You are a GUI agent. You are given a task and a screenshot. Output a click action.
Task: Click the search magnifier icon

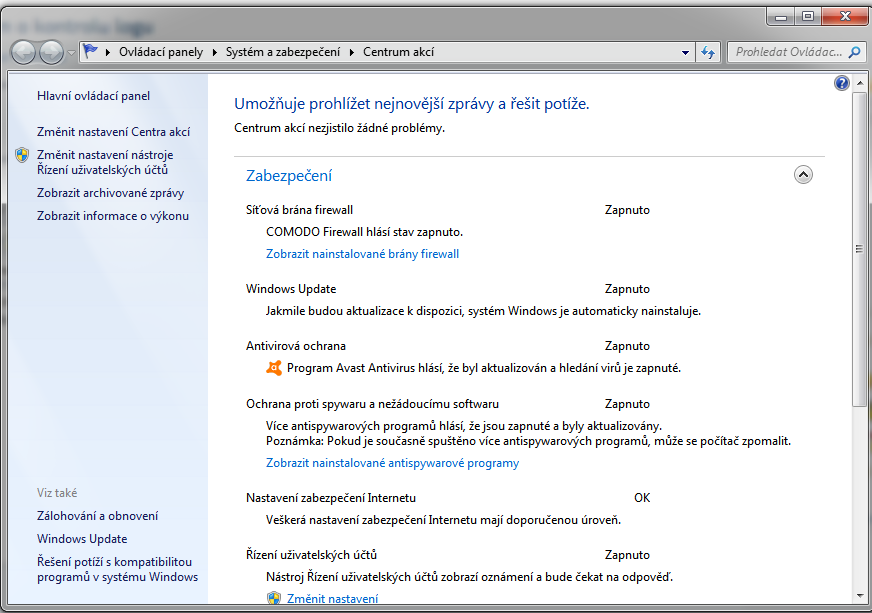coord(855,52)
